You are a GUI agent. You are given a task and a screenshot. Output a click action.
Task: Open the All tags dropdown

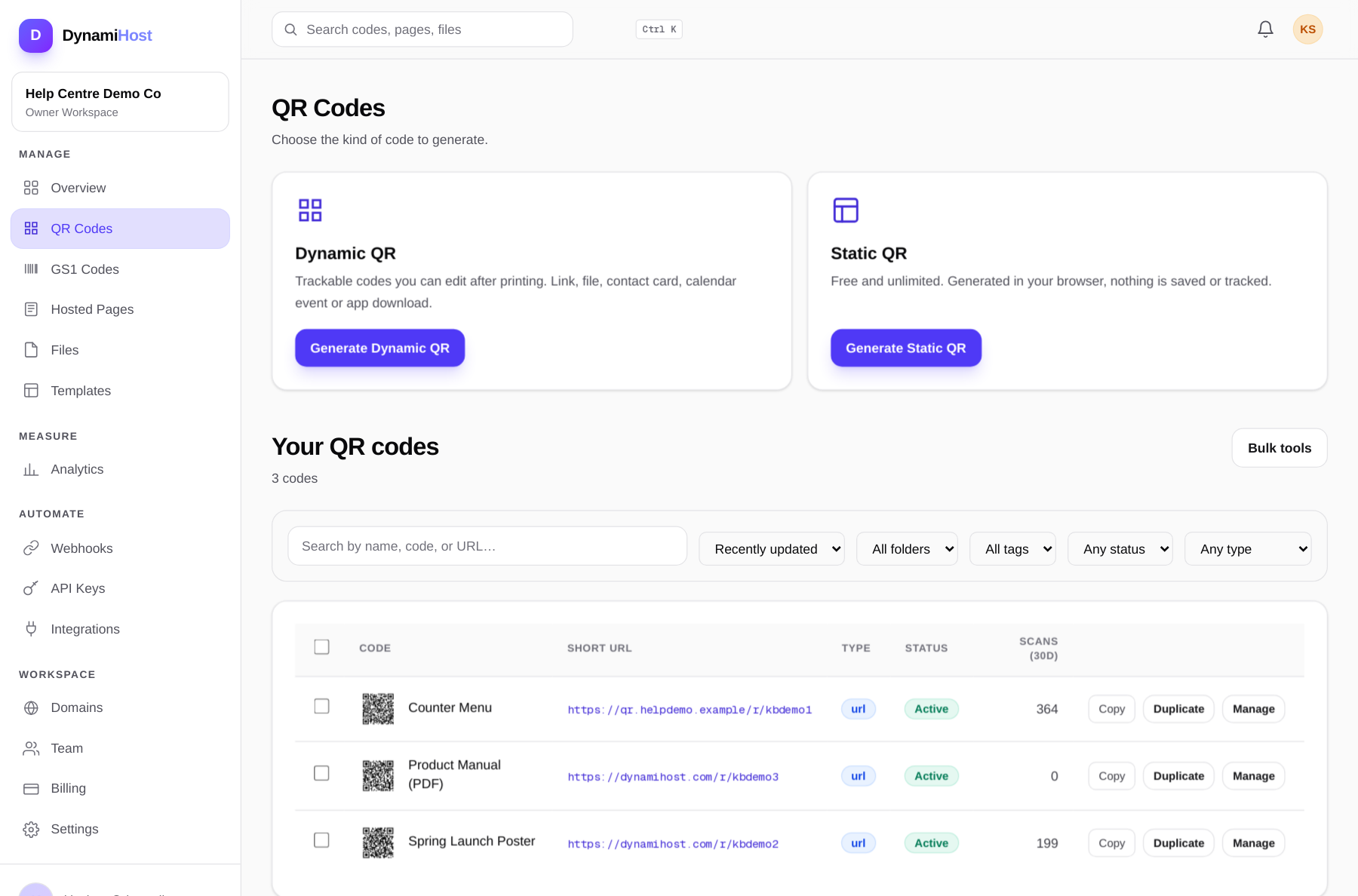1012,549
